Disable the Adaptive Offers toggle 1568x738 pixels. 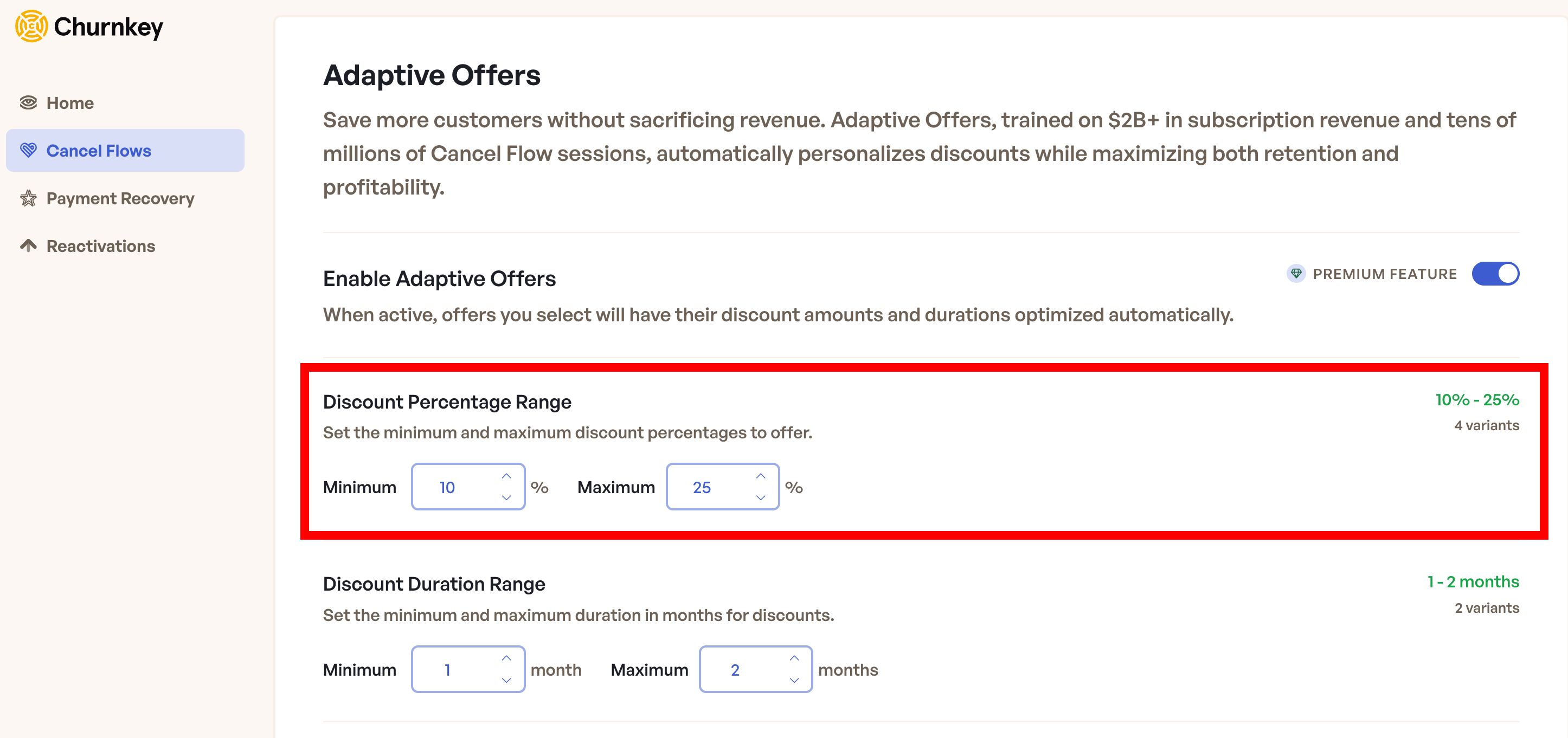1495,274
